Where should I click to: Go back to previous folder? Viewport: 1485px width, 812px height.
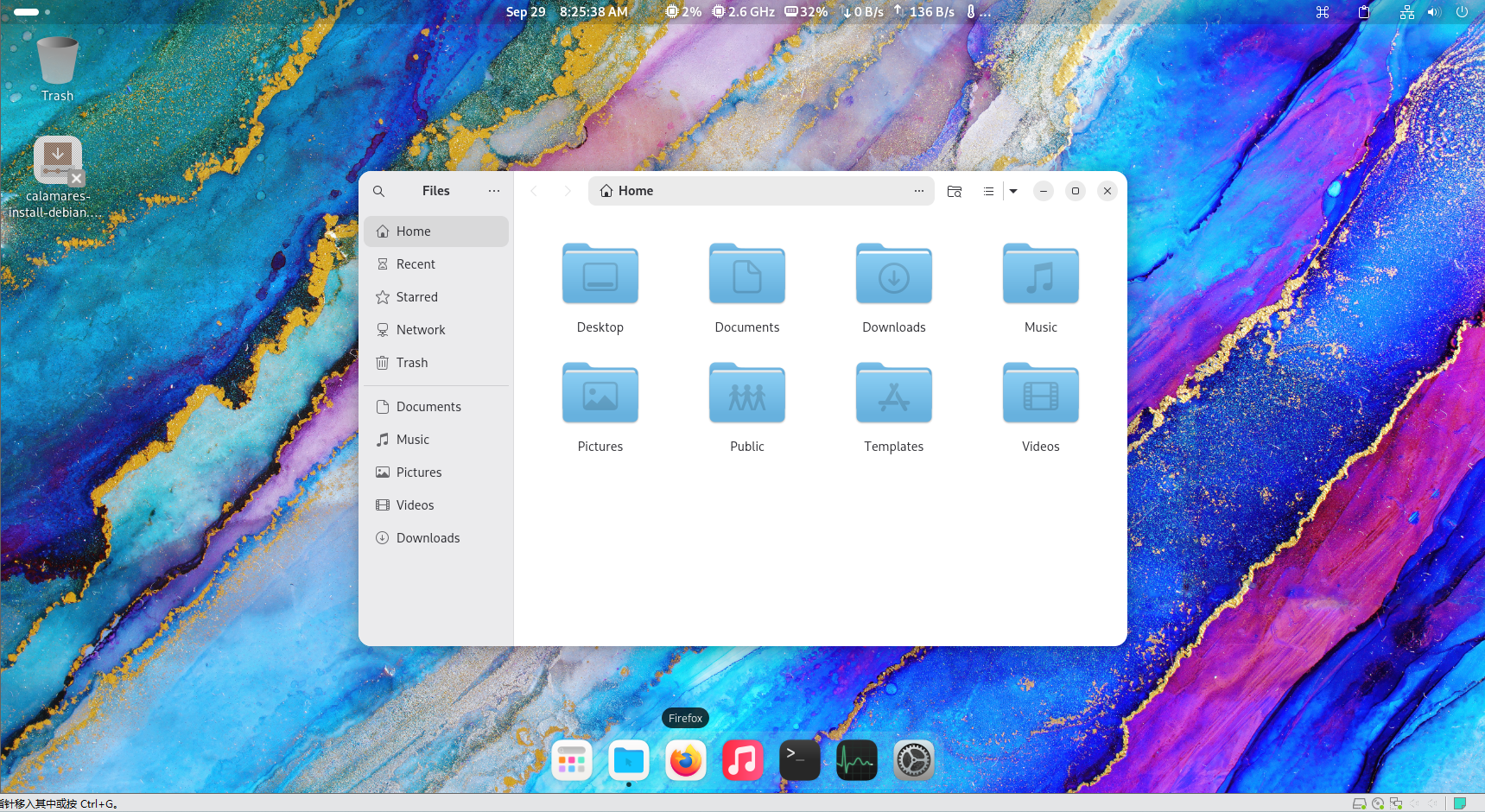pos(534,191)
